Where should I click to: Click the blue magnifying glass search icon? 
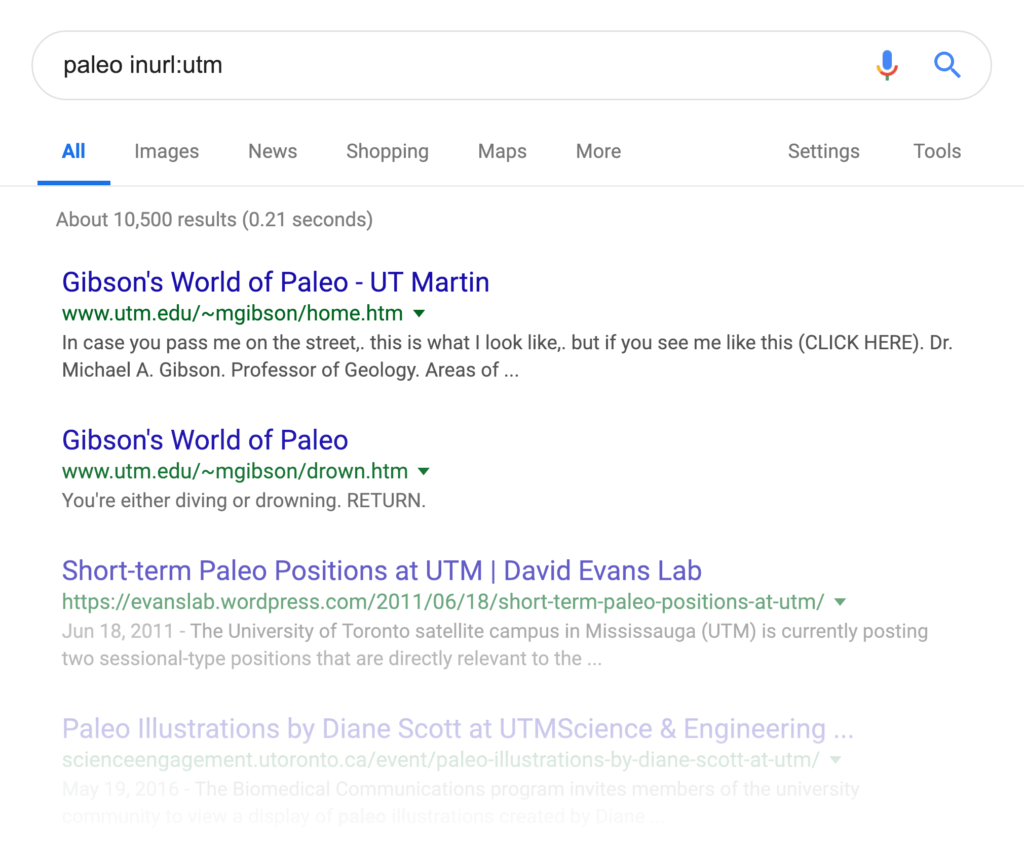pos(946,64)
